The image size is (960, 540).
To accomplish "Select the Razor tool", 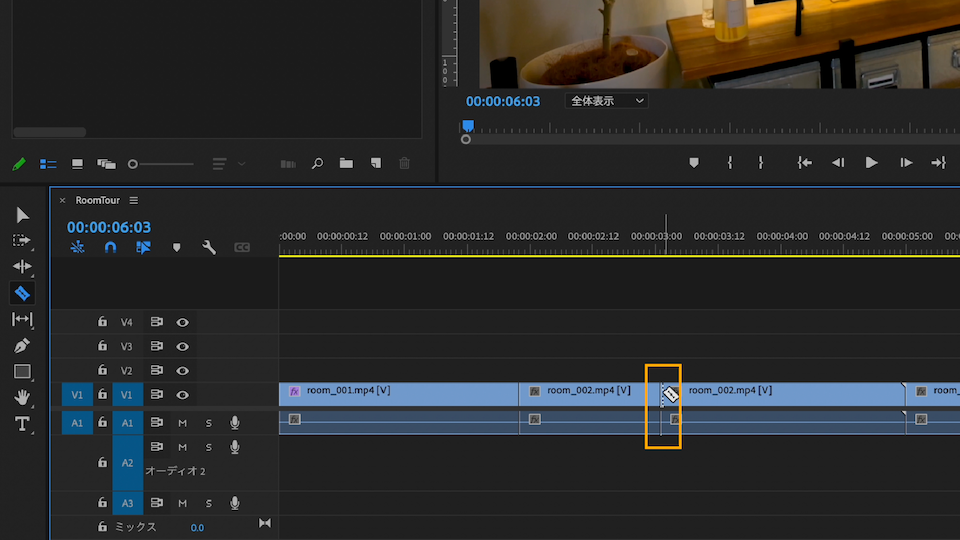I will coord(22,293).
